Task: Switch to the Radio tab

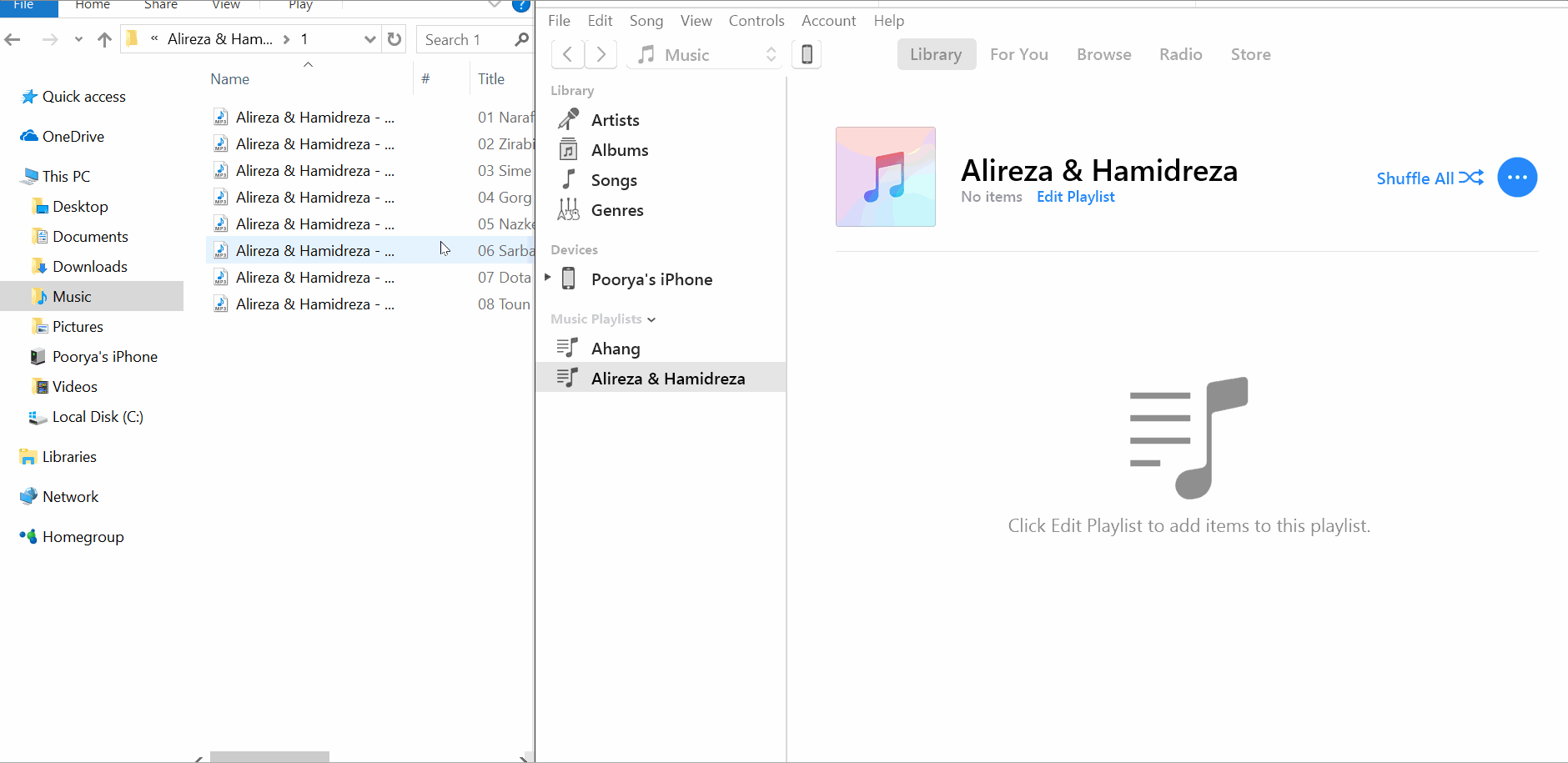Action: point(1181,54)
